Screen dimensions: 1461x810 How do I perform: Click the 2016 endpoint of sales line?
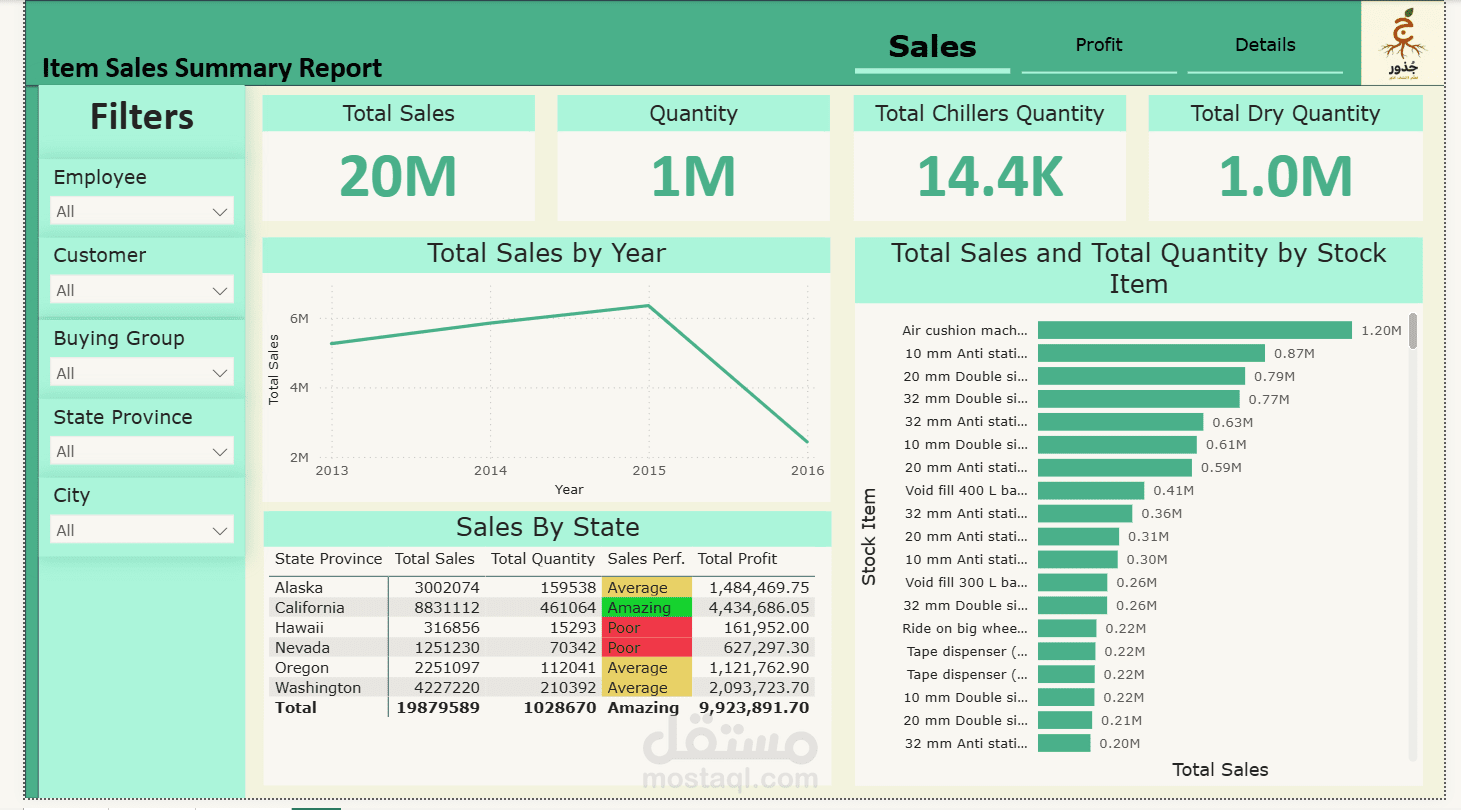point(807,441)
